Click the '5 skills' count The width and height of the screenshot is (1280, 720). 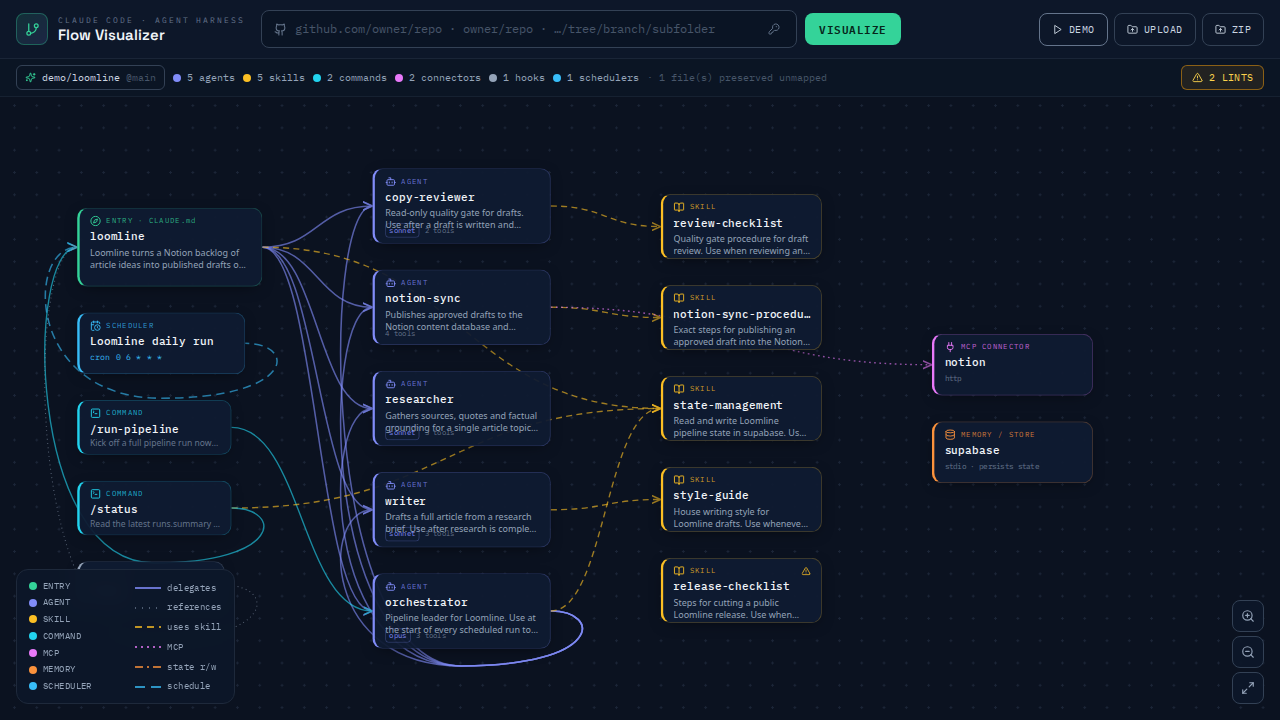pos(274,78)
